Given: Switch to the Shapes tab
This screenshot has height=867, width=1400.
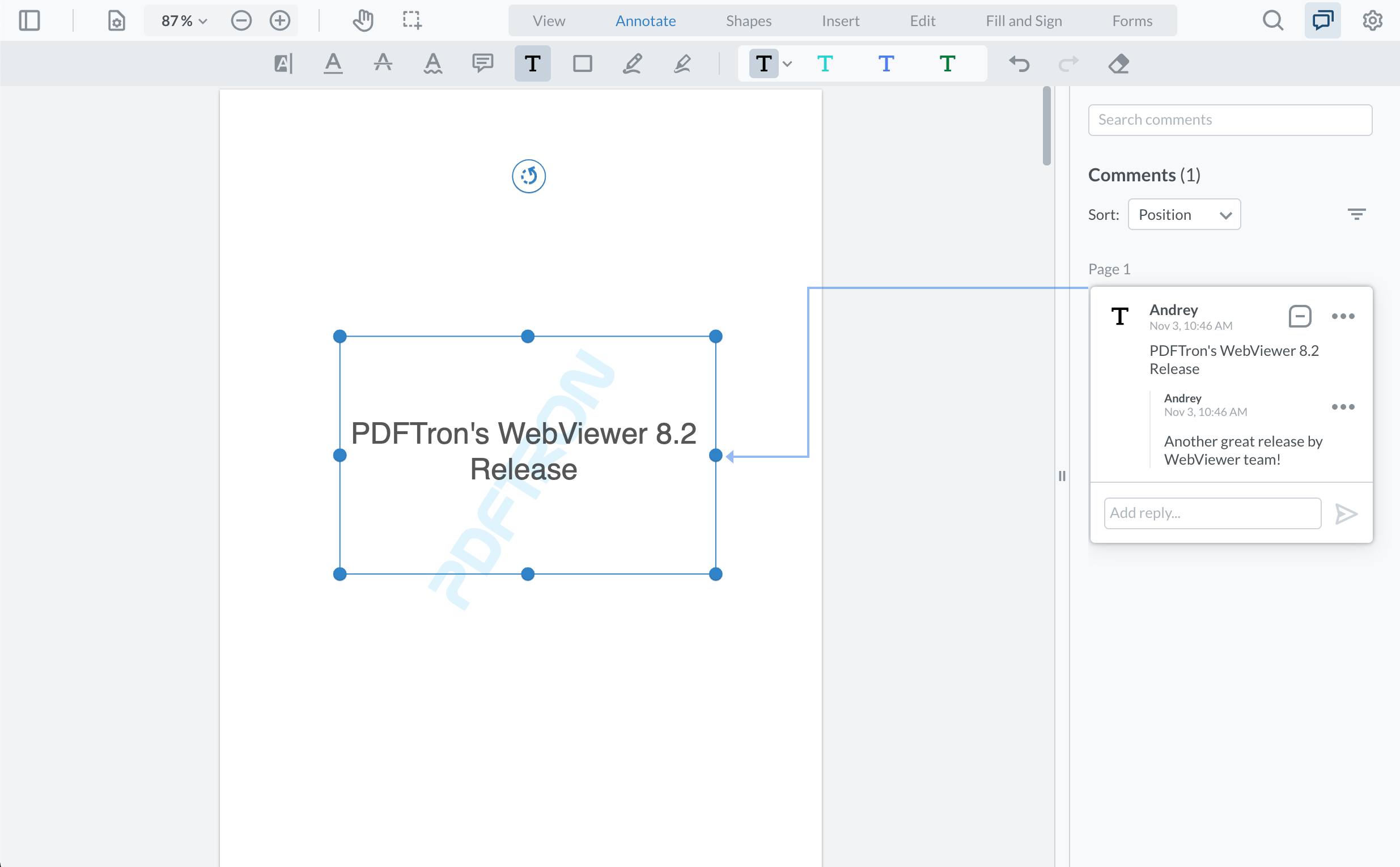Looking at the screenshot, I should (749, 20).
